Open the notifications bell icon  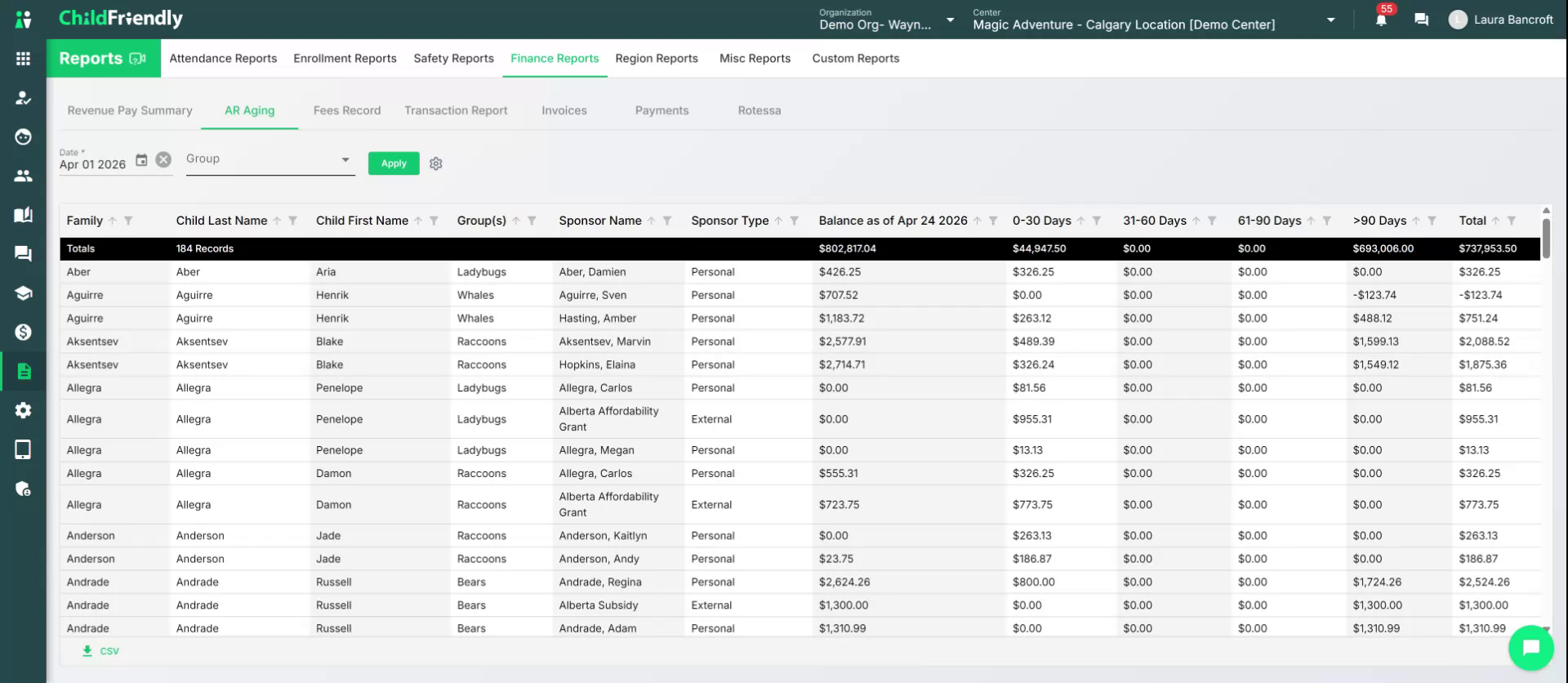coord(1381,20)
